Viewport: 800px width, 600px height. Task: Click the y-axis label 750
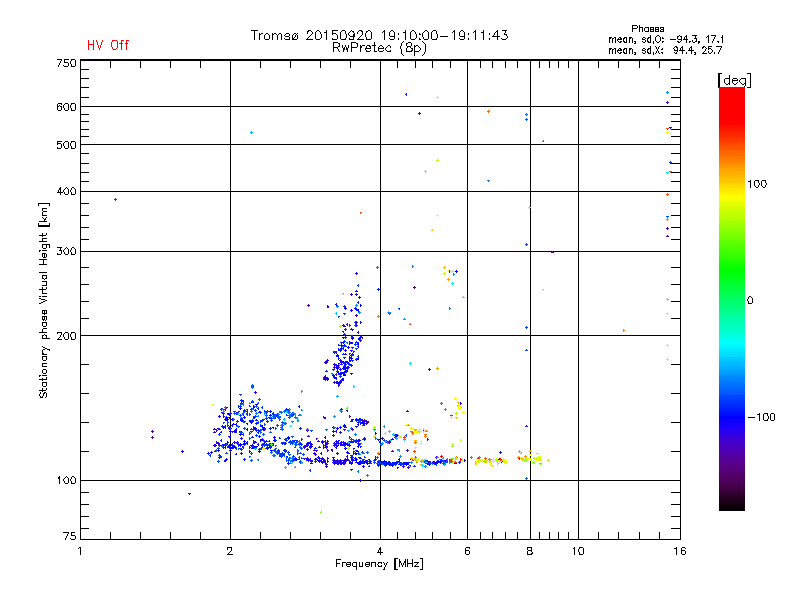pyautogui.click(x=66, y=63)
